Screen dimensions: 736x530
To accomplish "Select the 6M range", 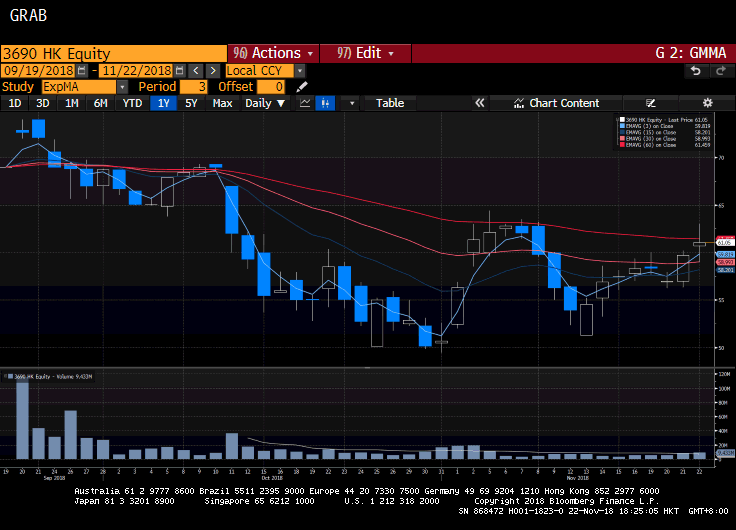I will click(x=100, y=103).
